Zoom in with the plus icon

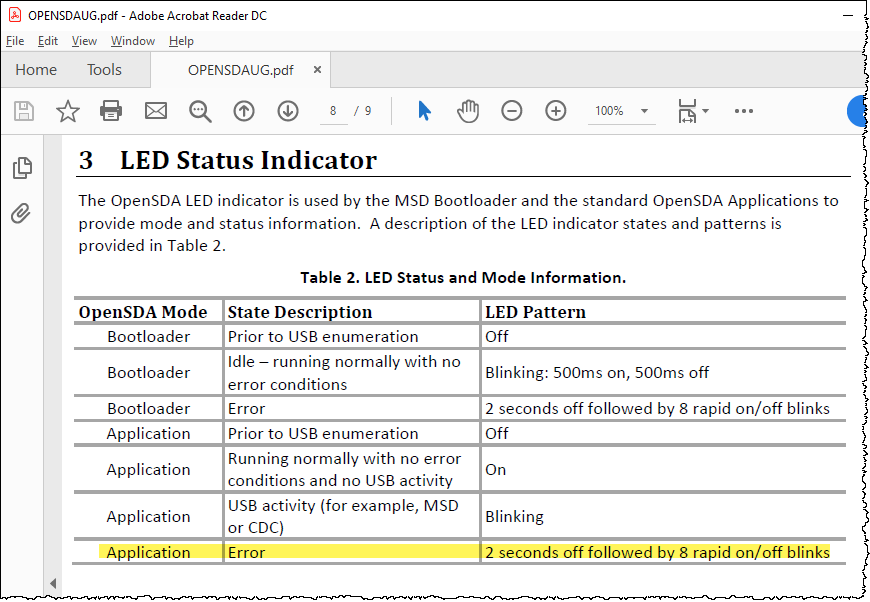(x=555, y=111)
